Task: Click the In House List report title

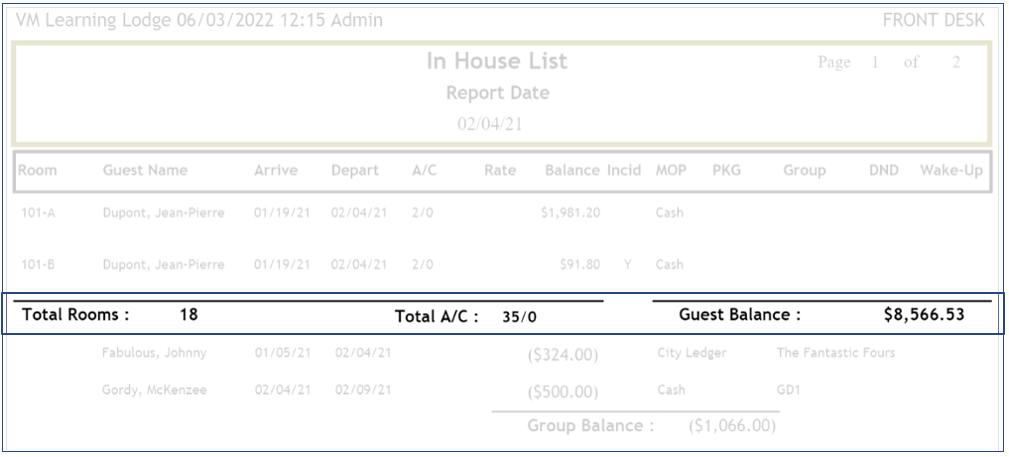Action: 496,61
